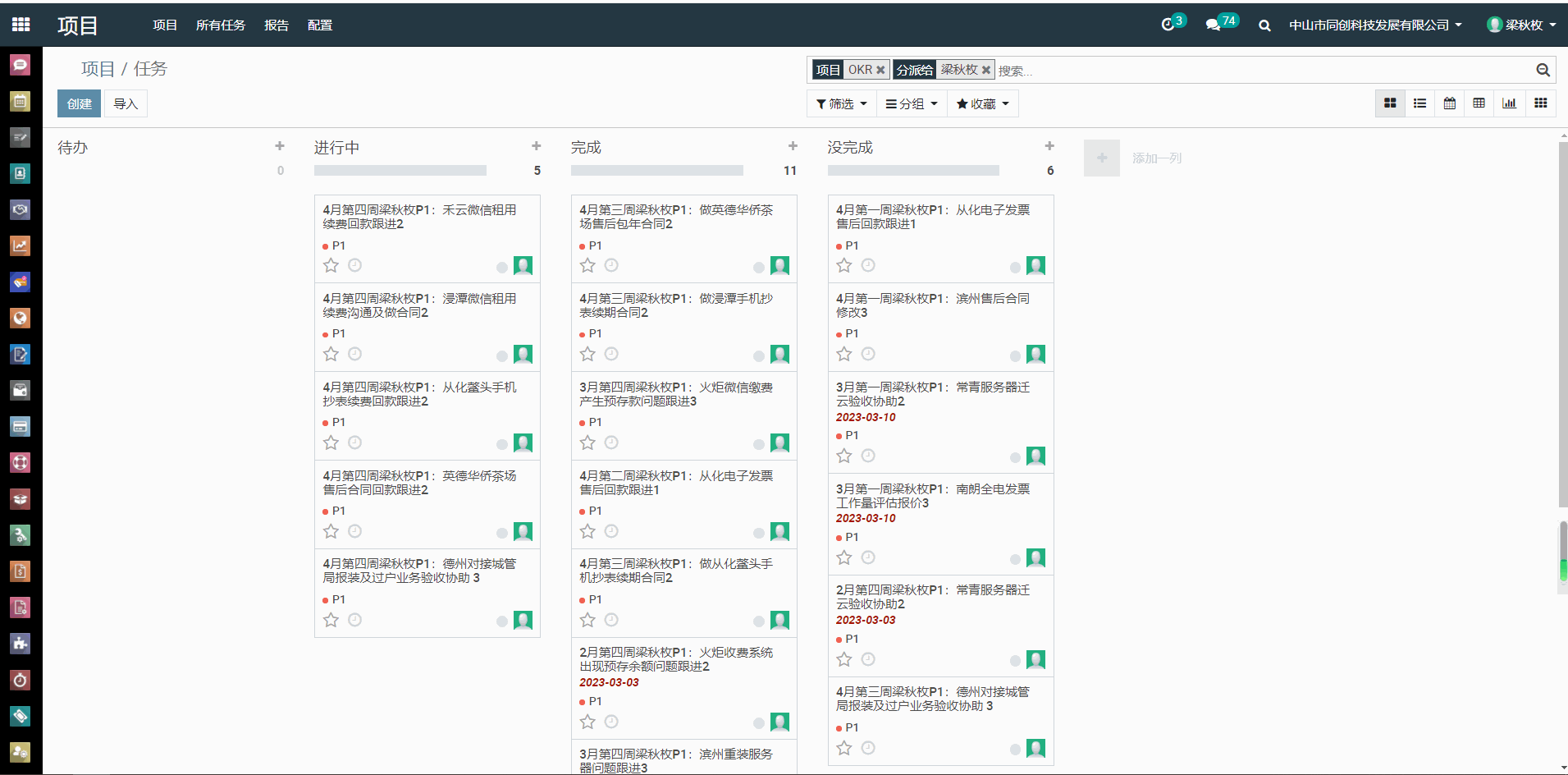This screenshot has width=1568, height=775.
Task: Add a task to 进行中 column with plus
Action: (536, 146)
